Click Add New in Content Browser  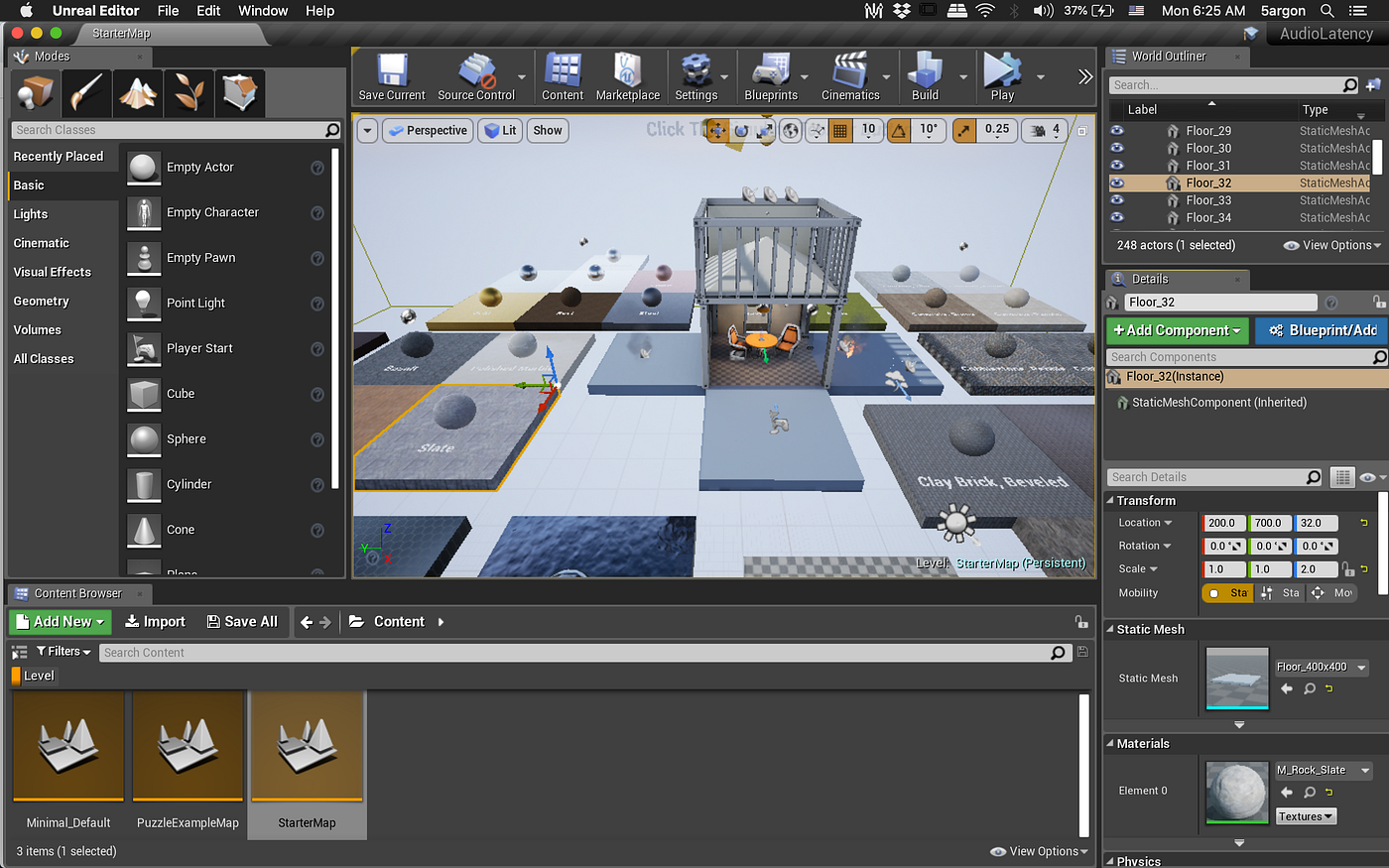click(62, 622)
